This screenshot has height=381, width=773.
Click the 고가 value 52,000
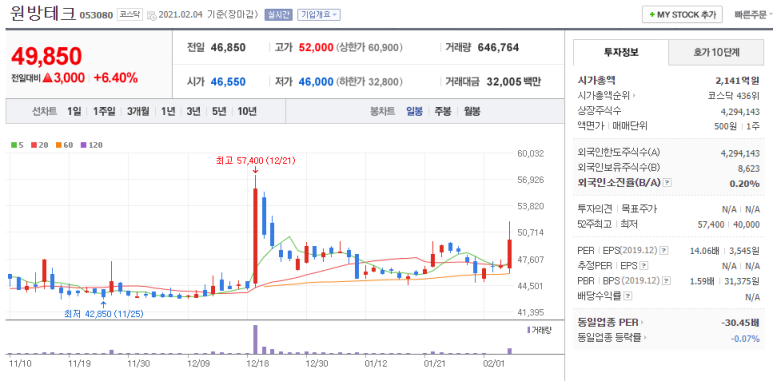pos(316,48)
